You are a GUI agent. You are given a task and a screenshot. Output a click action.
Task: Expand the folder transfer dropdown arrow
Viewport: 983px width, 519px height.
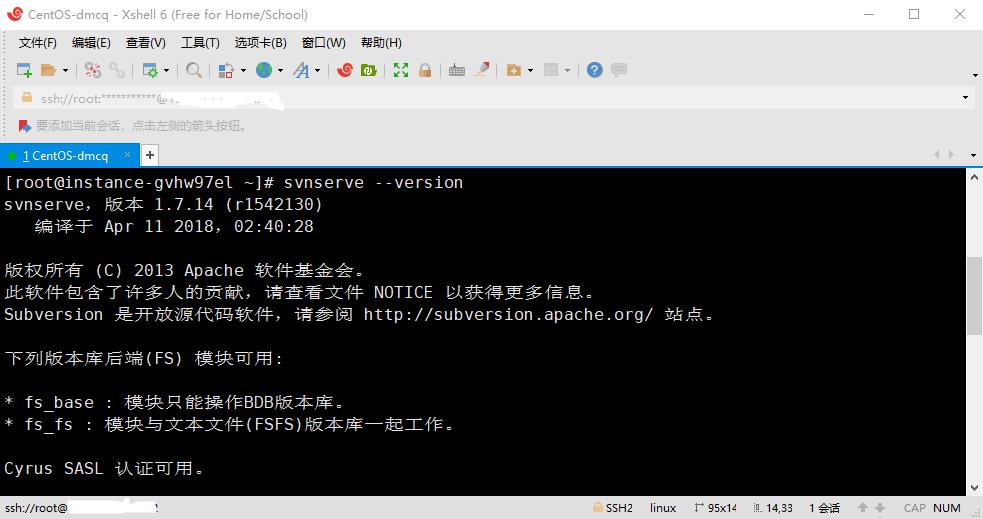click(530, 70)
